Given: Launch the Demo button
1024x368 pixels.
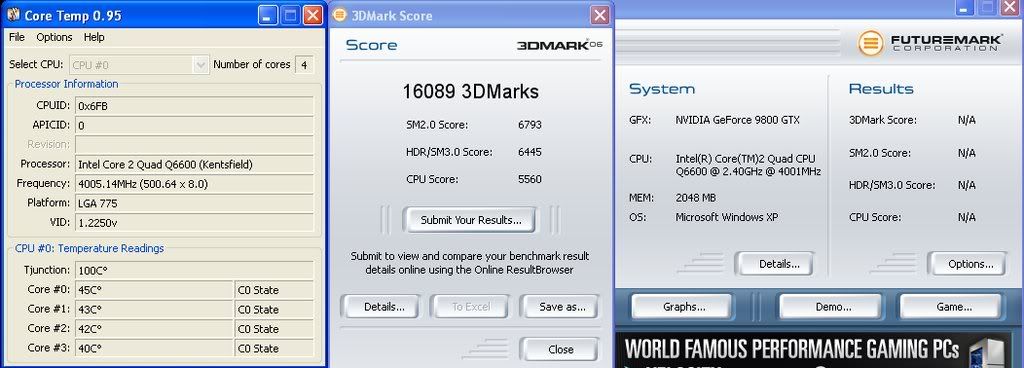Looking at the screenshot, I should click(831, 307).
